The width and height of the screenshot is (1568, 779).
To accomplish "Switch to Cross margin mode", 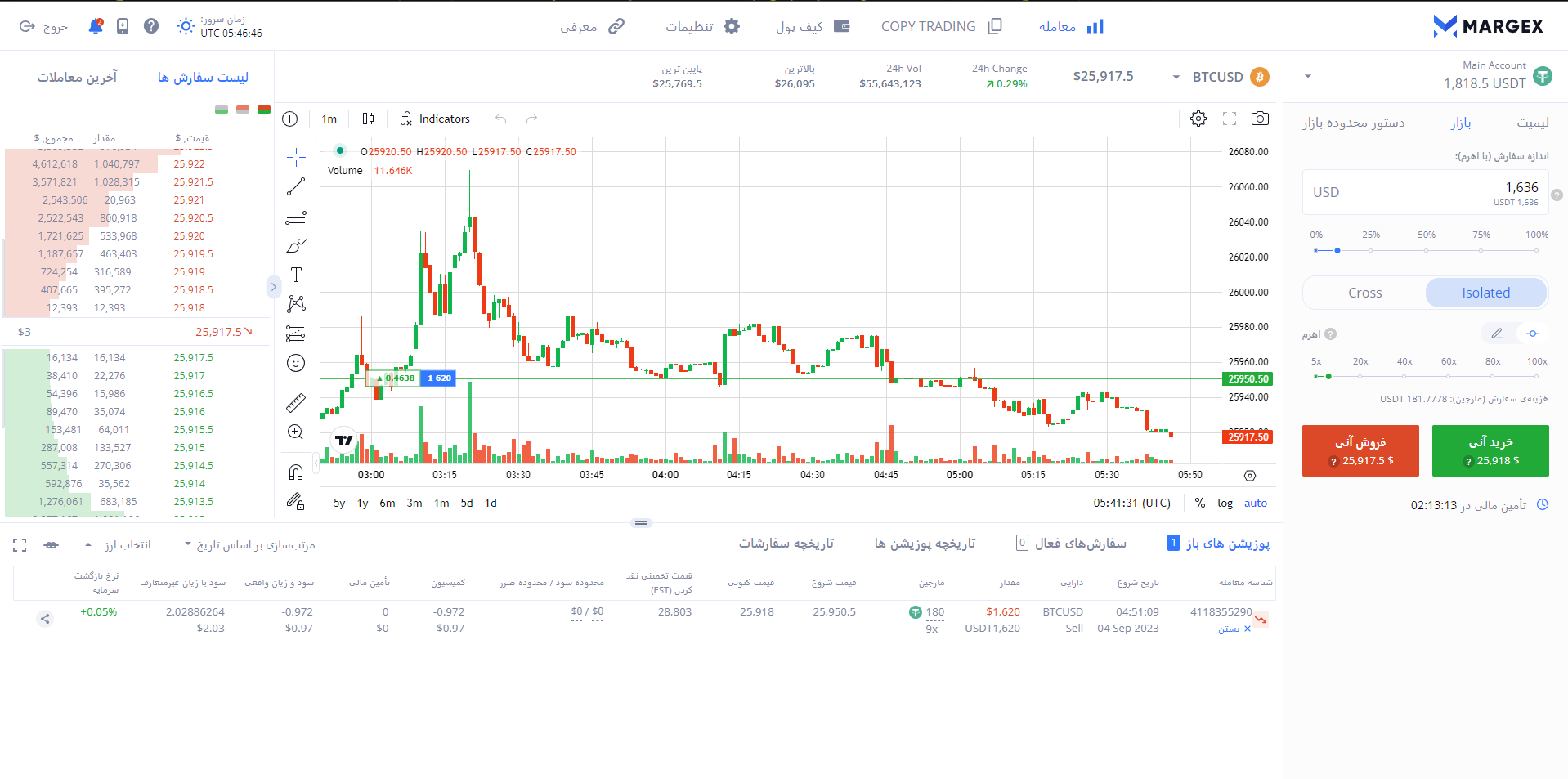I will pos(1364,293).
